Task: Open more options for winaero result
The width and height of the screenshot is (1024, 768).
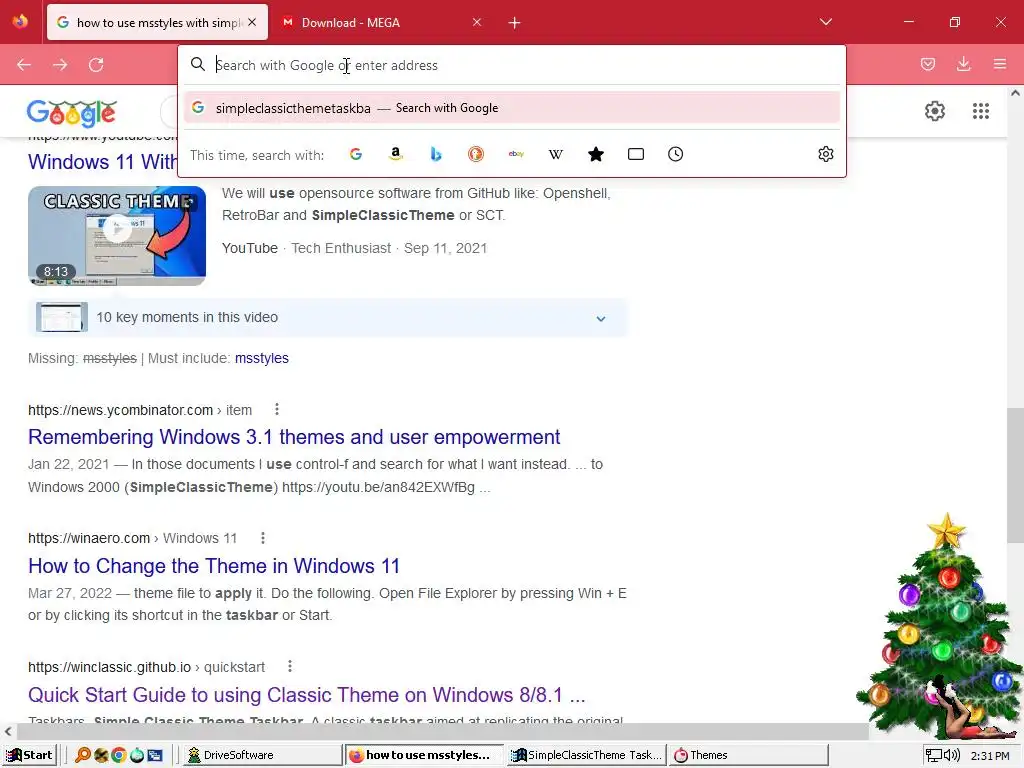Action: pos(263,538)
